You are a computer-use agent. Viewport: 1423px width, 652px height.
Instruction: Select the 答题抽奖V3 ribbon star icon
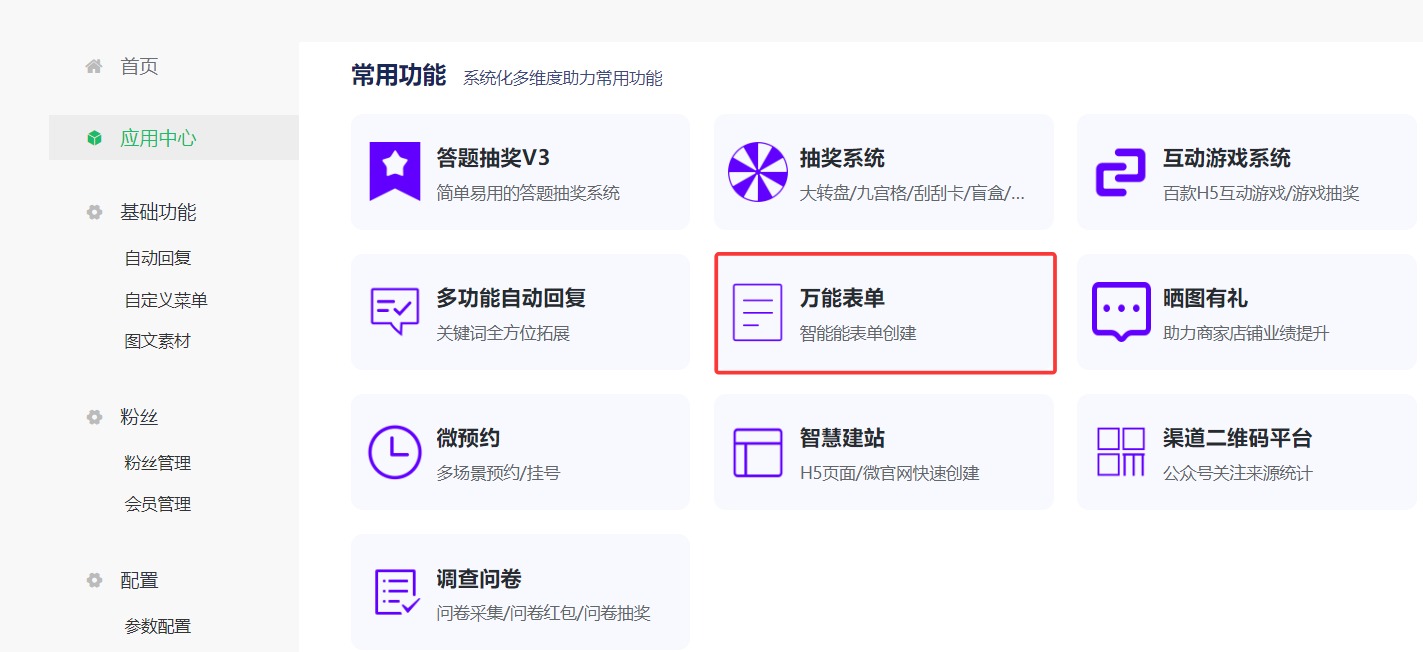(x=394, y=171)
